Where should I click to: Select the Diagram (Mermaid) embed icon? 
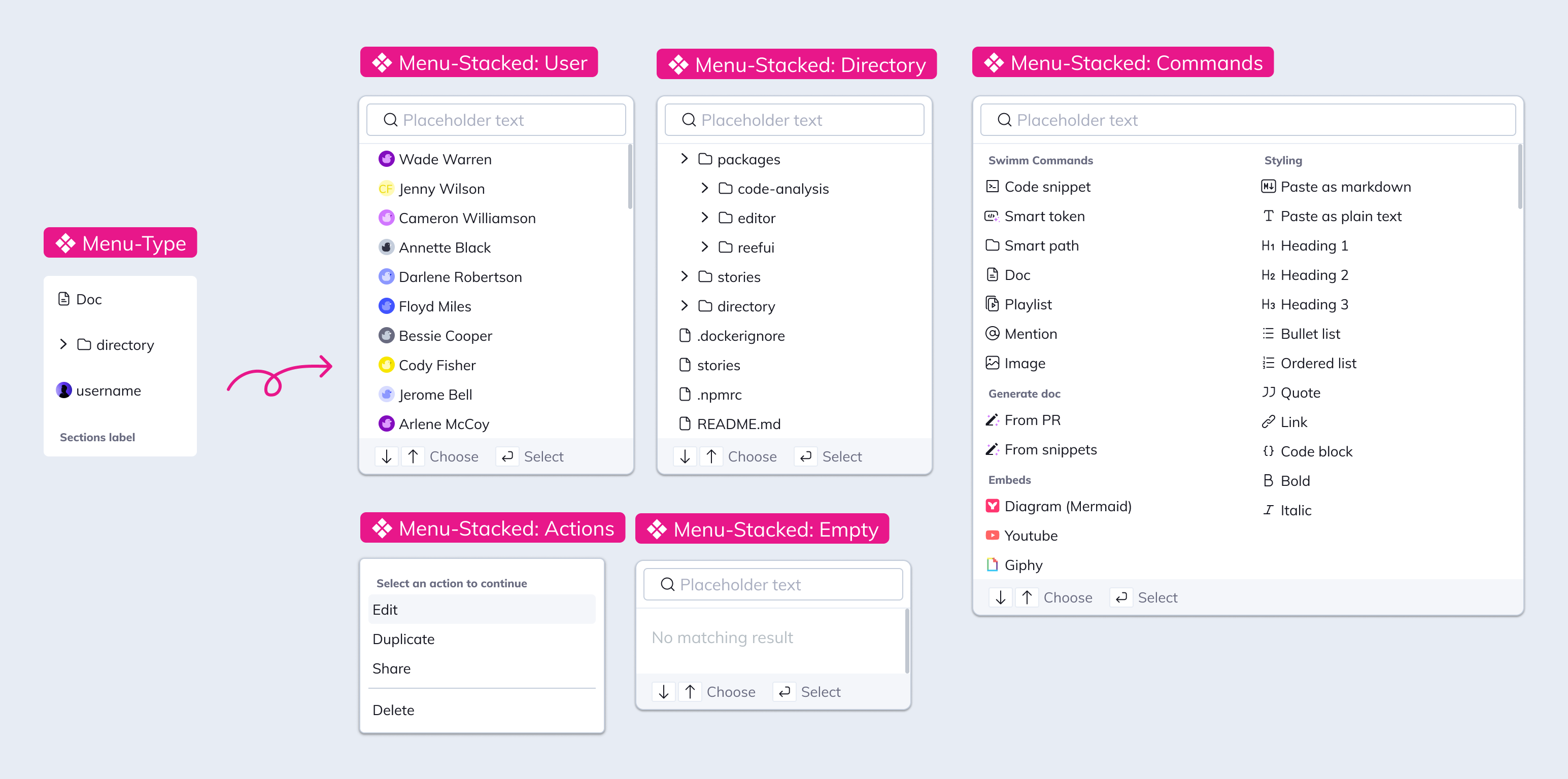coord(992,506)
